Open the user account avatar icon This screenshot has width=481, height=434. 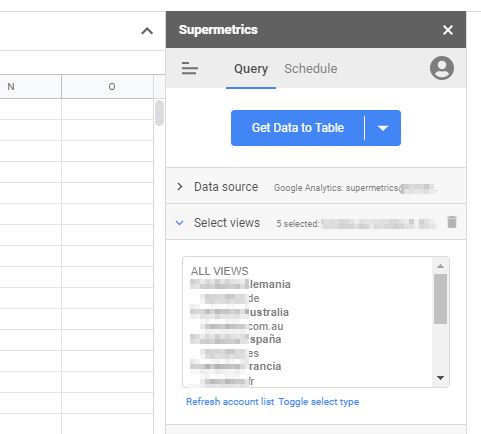442,68
